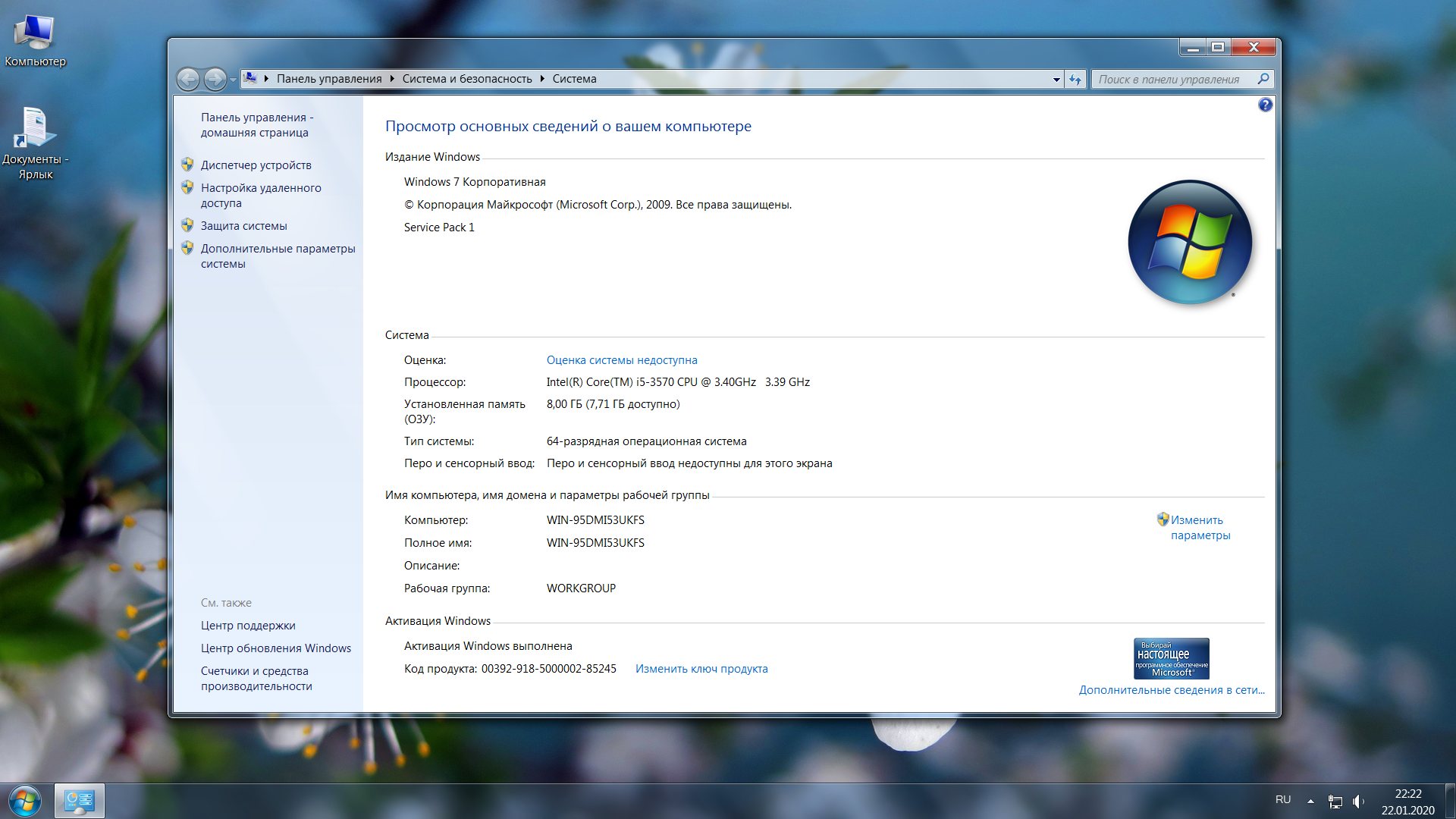The width and height of the screenshot is (1456, 819).
Task: Click Изменить параметры link
Action: (1200, 528)
